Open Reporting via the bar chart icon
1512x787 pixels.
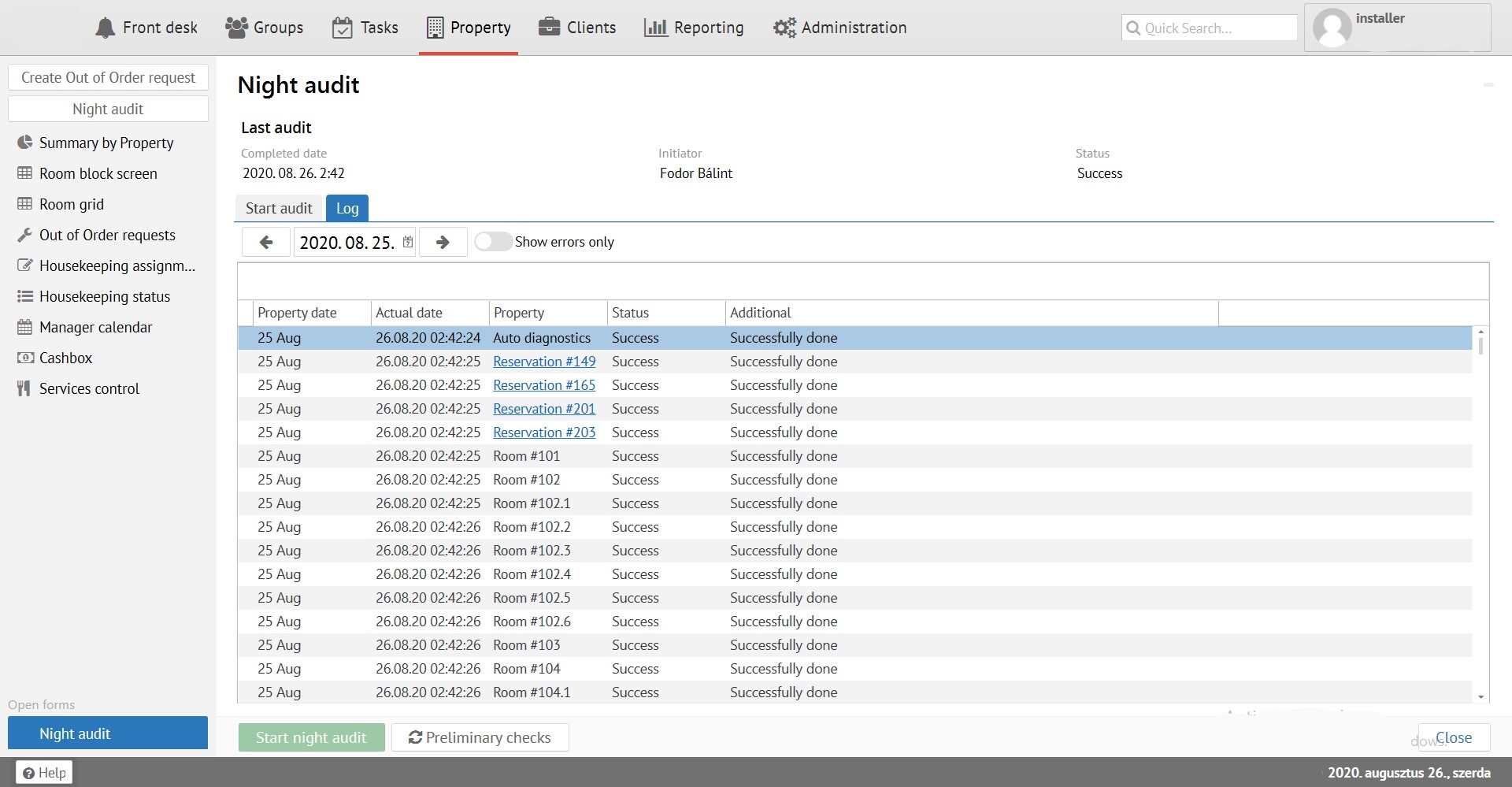coord(655,28)
